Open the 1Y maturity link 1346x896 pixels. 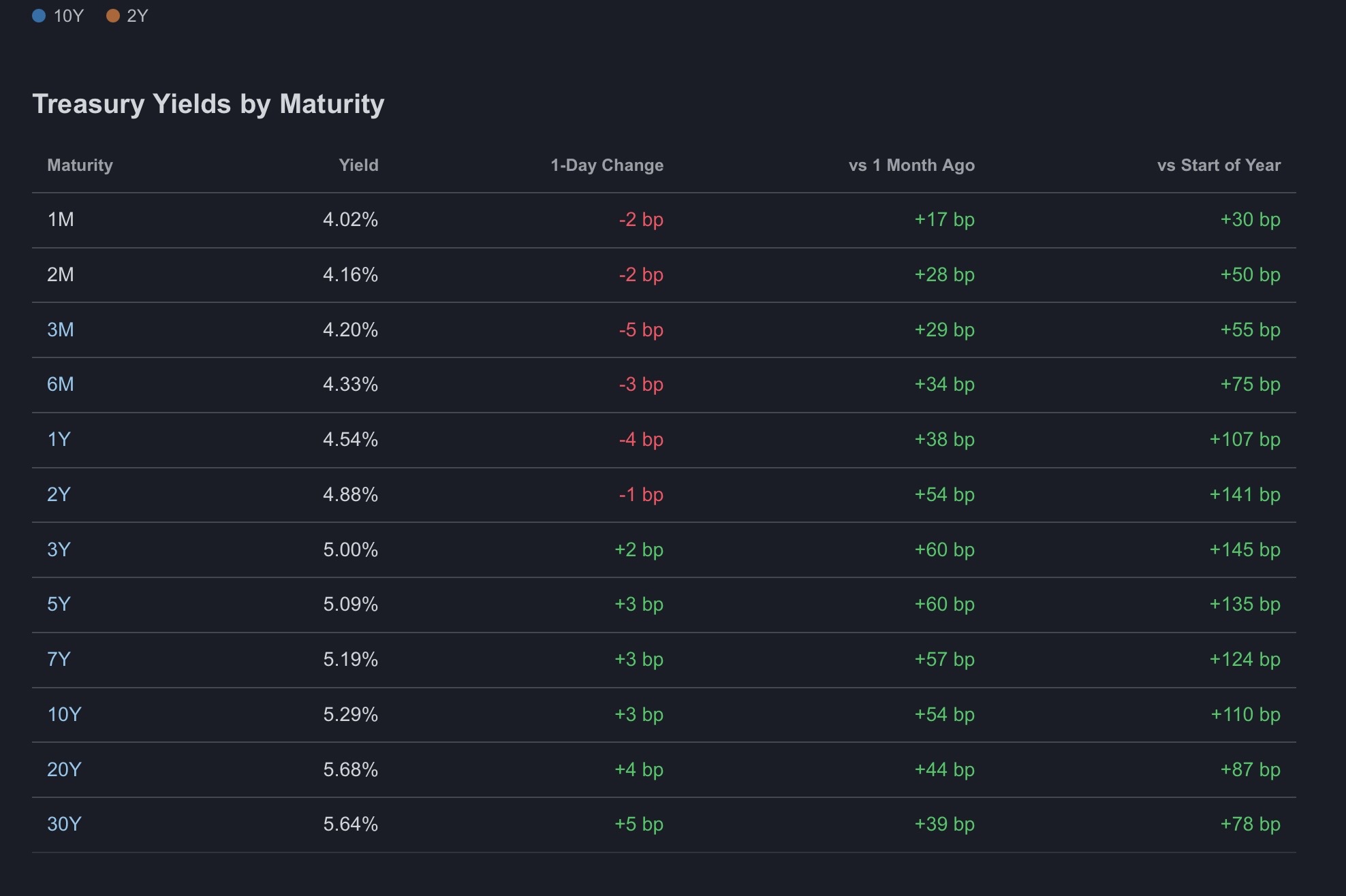[x=59, y=440]
